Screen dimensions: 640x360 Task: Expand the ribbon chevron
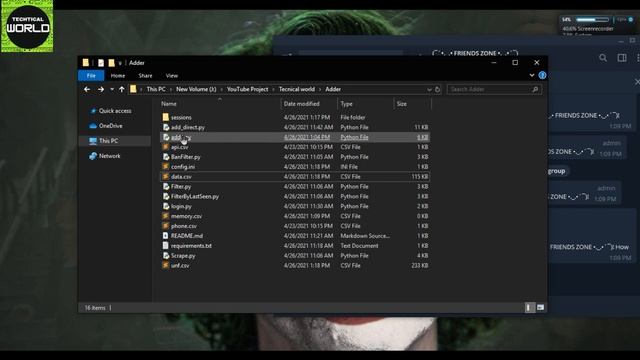tap(531, 75)
